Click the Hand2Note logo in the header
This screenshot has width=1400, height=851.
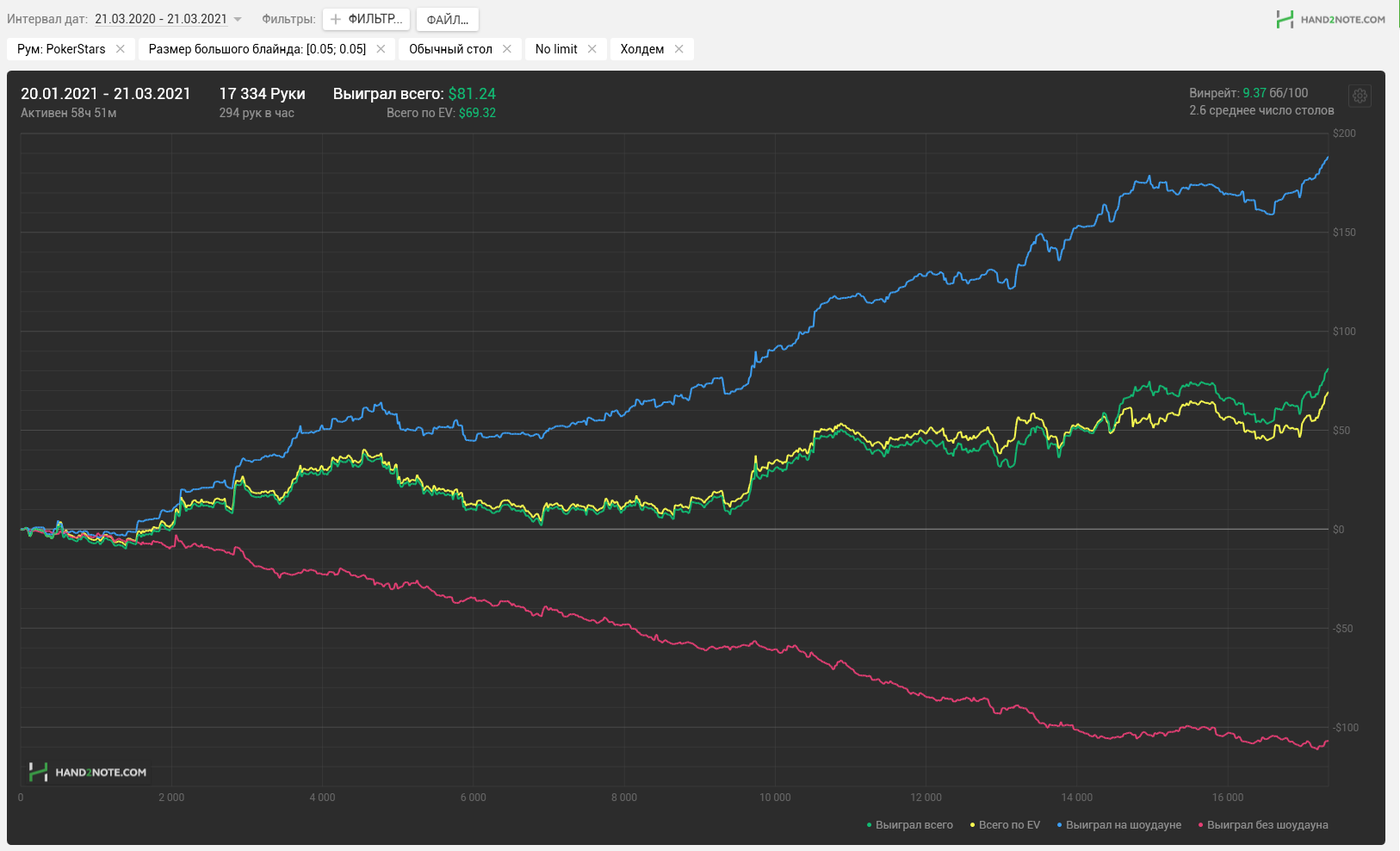click(1330, 19)
